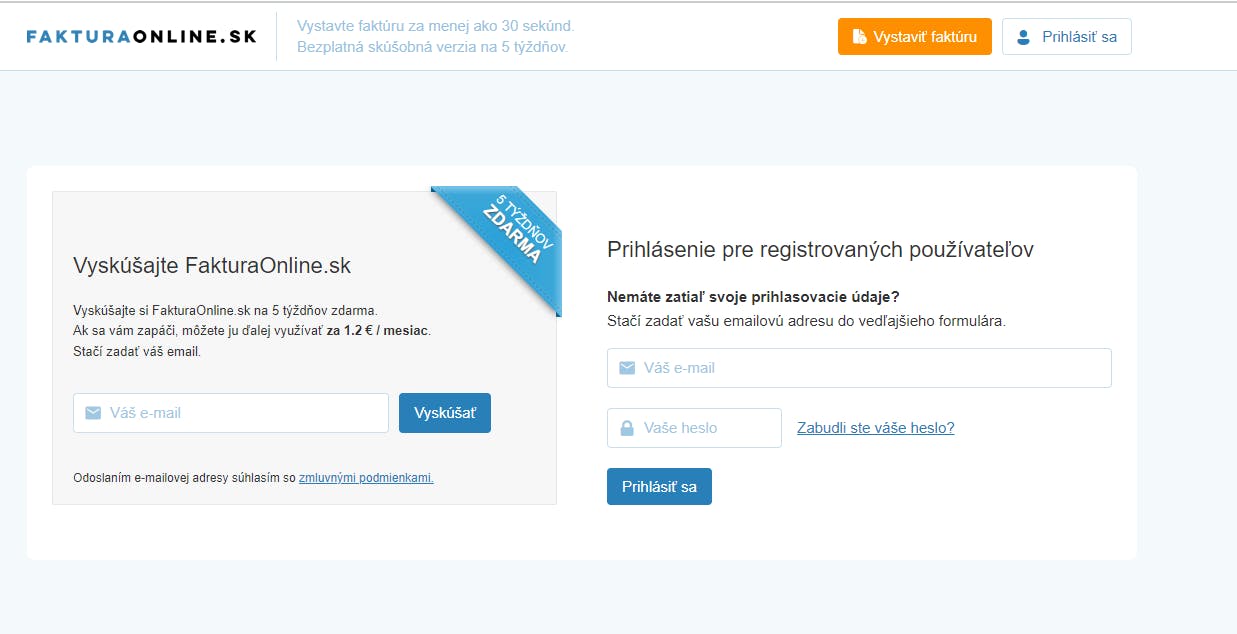Viewport: 1237px width, 634px height.
Task: Focus the Vaše heslo password field
Action: [694, 428]
